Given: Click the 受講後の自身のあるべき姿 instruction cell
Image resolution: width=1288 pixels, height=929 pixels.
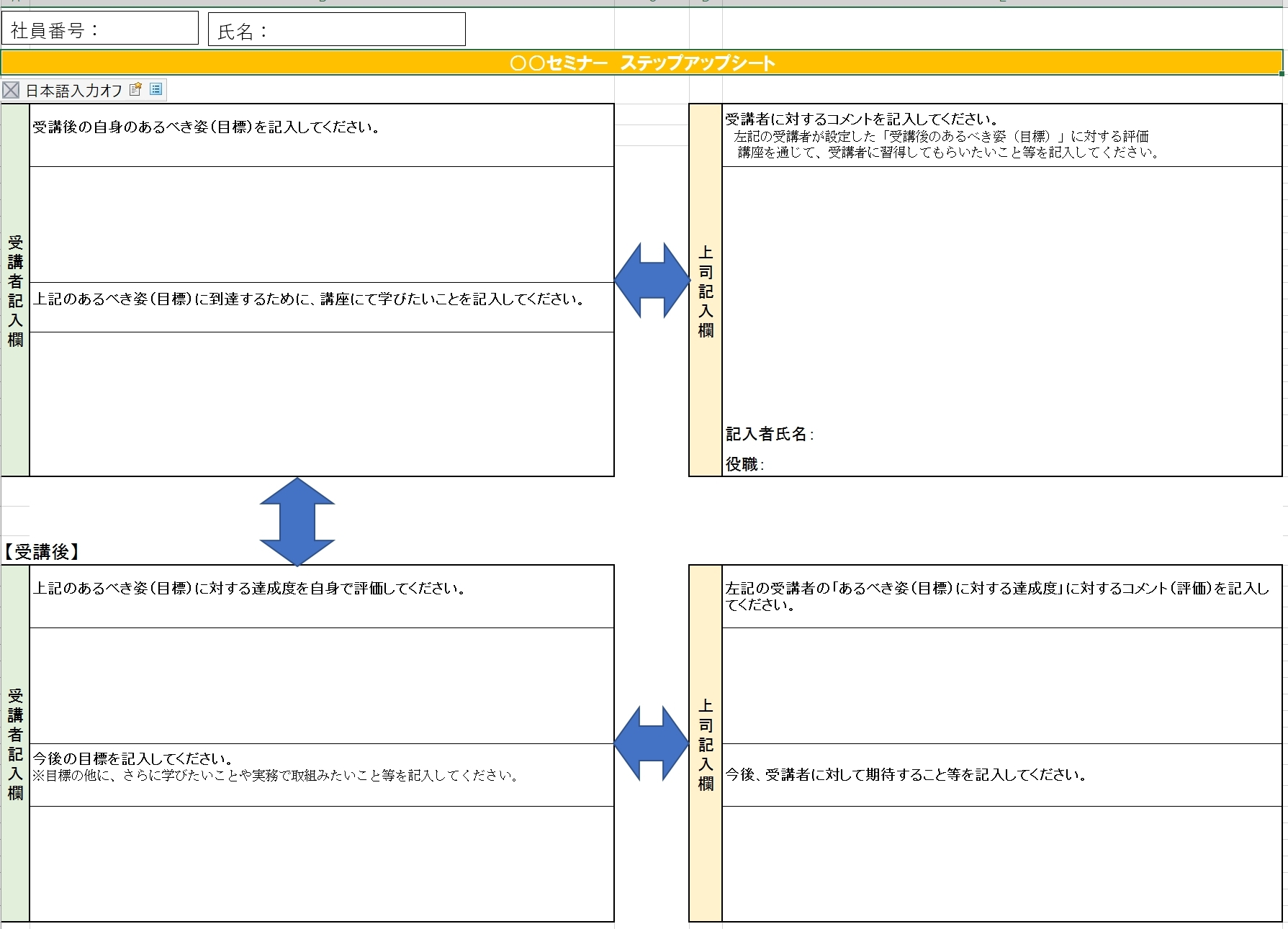Looking at the screenshot, I should (x=322, y=135).
